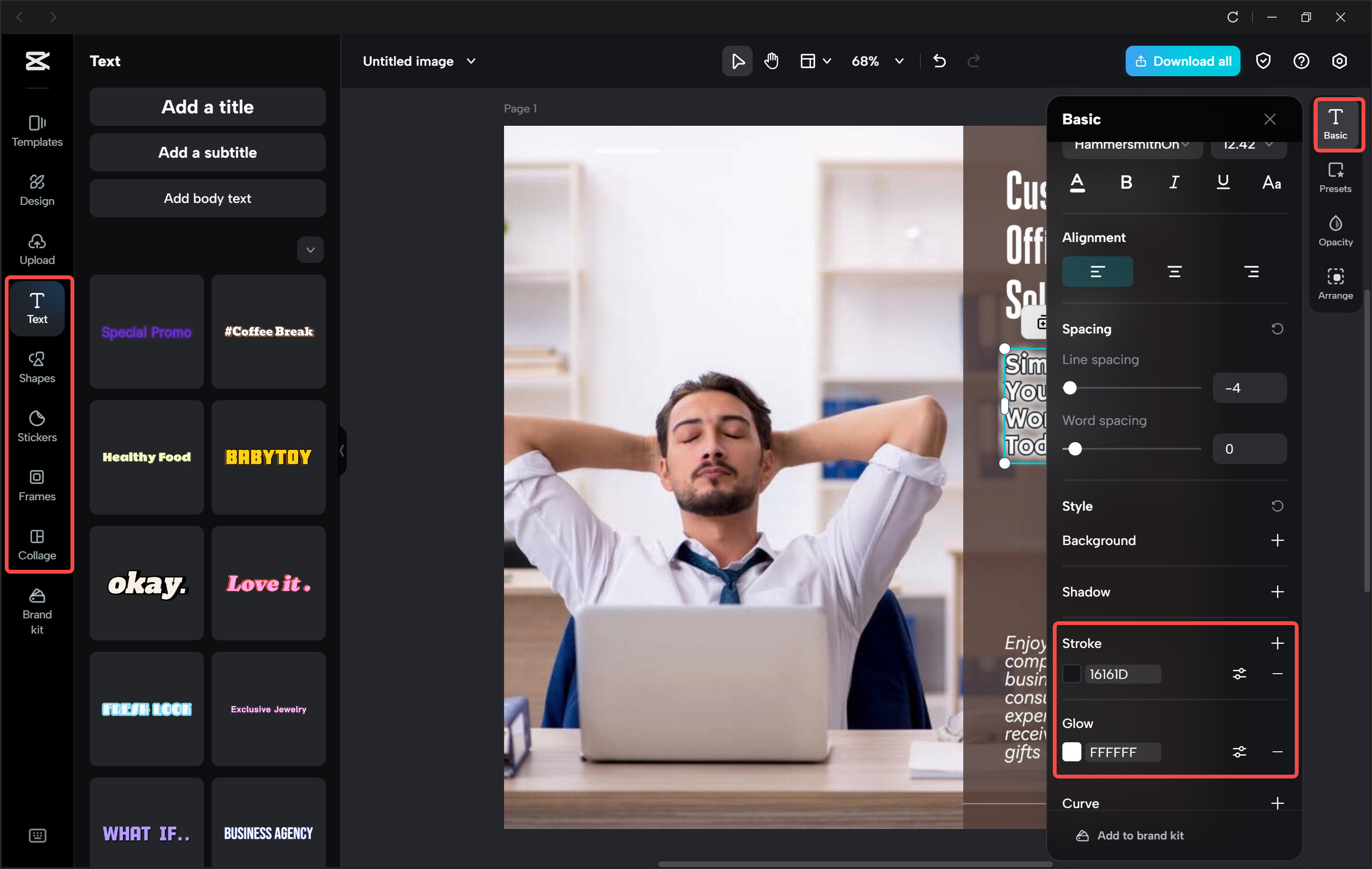1372x869 pixels.
Task: Click the Glow color swatch
Action: tap(1072, 752)
